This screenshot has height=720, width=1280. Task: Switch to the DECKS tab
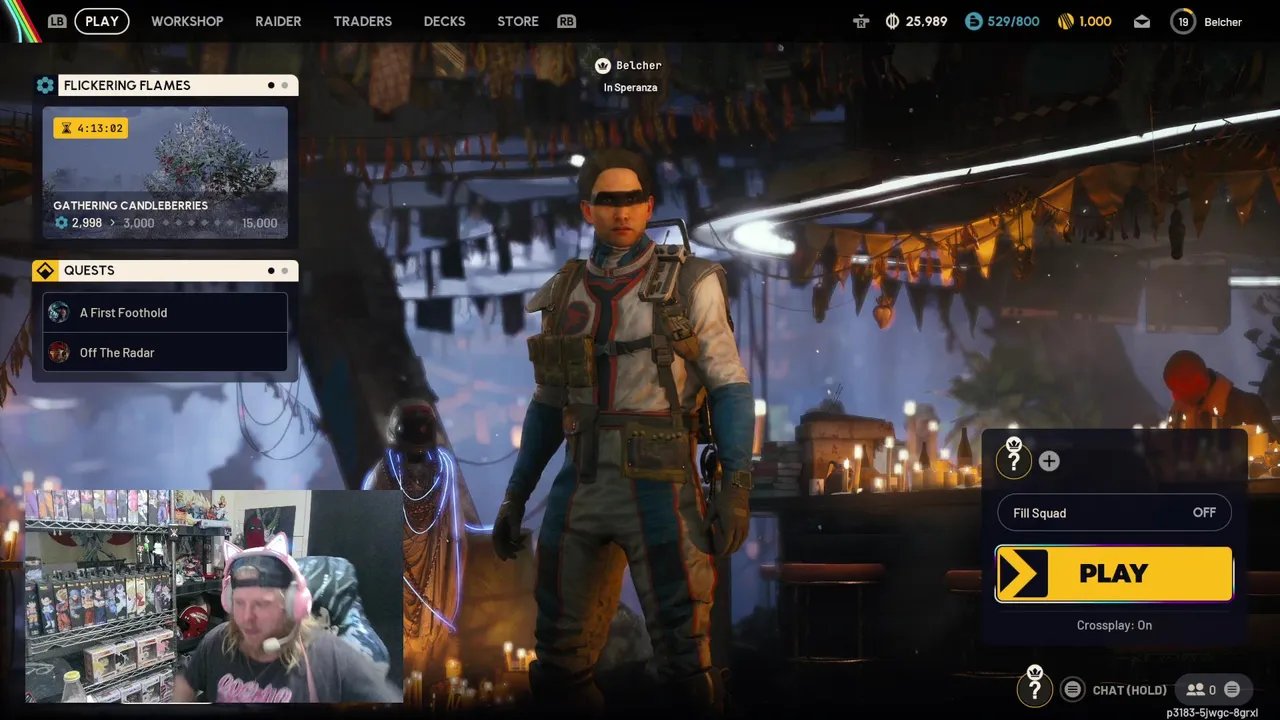coord(444,21)
